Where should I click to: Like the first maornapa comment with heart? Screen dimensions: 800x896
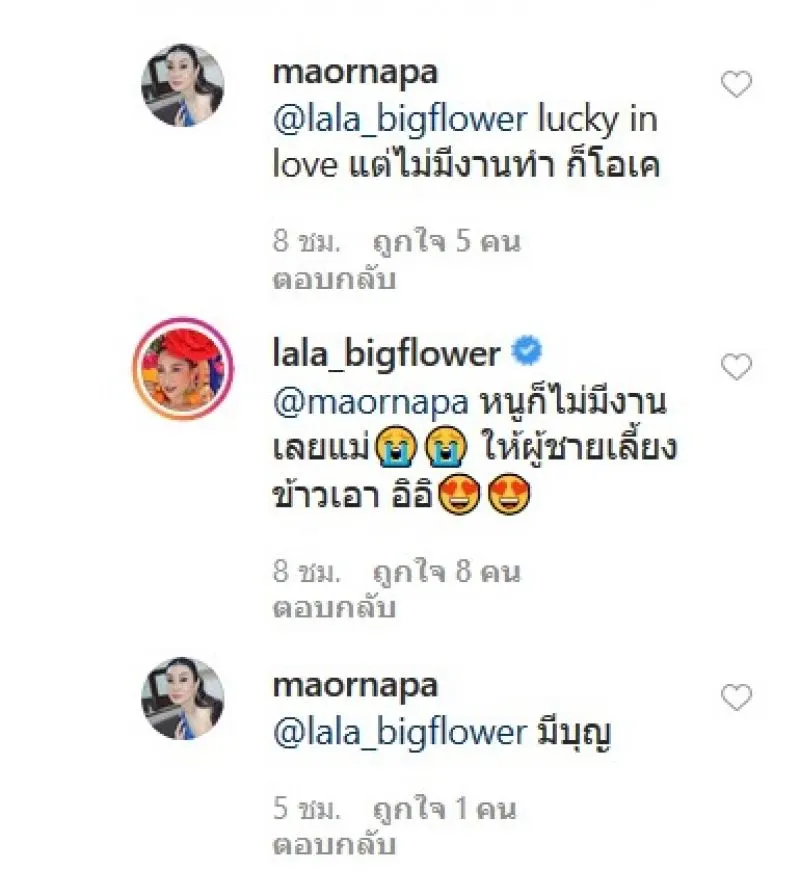click(x=736, y=84)
